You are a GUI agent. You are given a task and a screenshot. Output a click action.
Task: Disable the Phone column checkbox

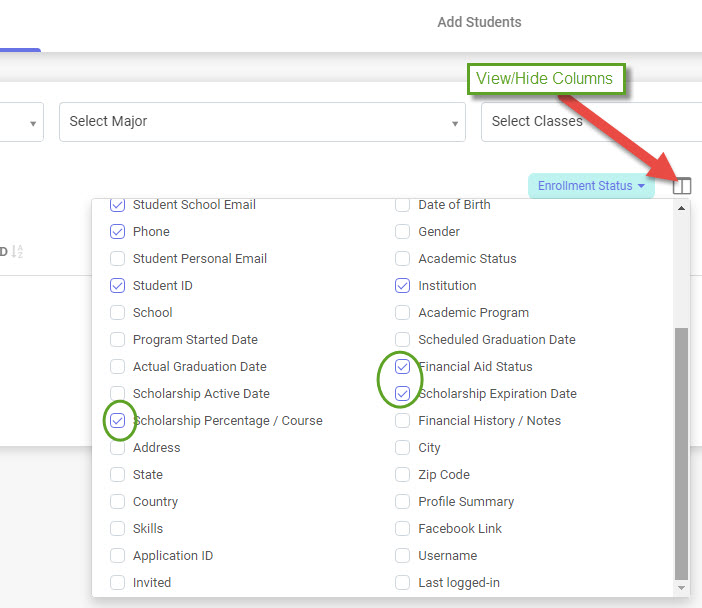point(117,232)
